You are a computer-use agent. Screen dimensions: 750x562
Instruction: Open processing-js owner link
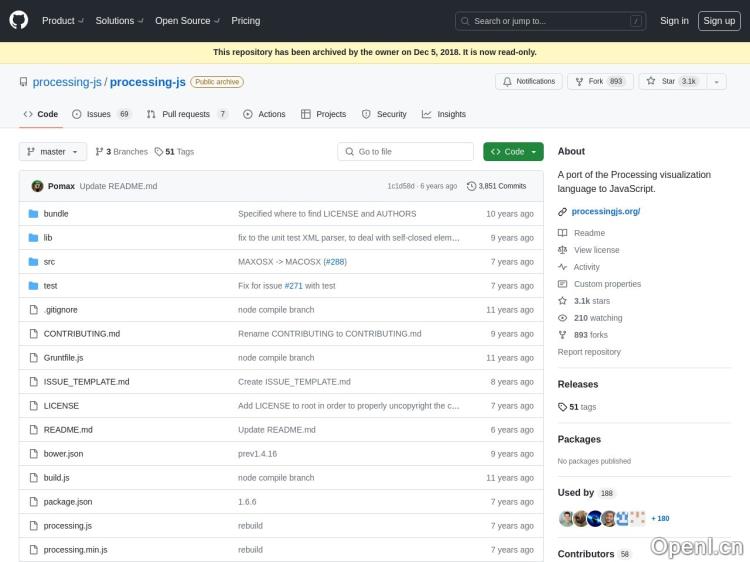point(67,82)
